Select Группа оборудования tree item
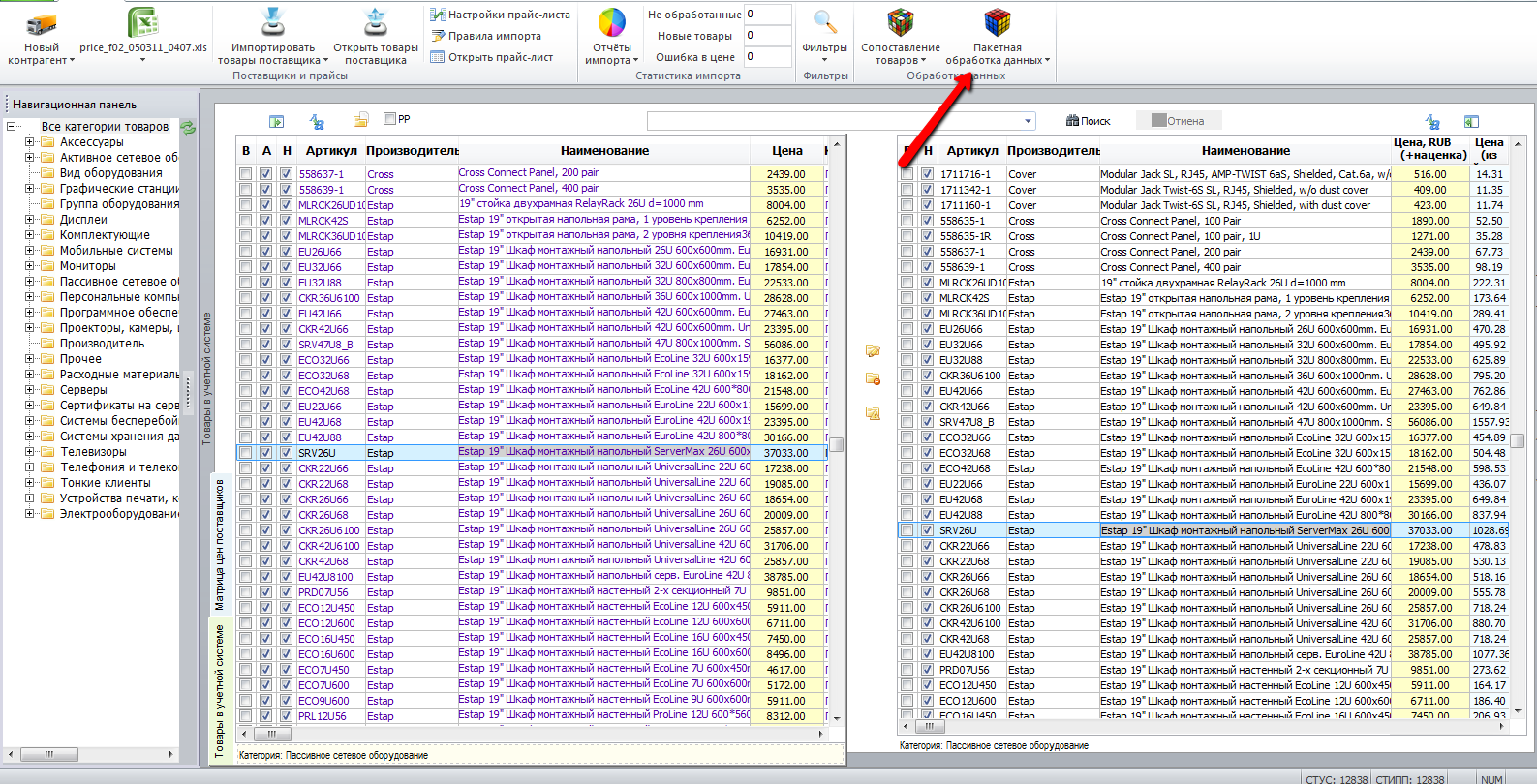1537x784 pixels. click(119, 204)
